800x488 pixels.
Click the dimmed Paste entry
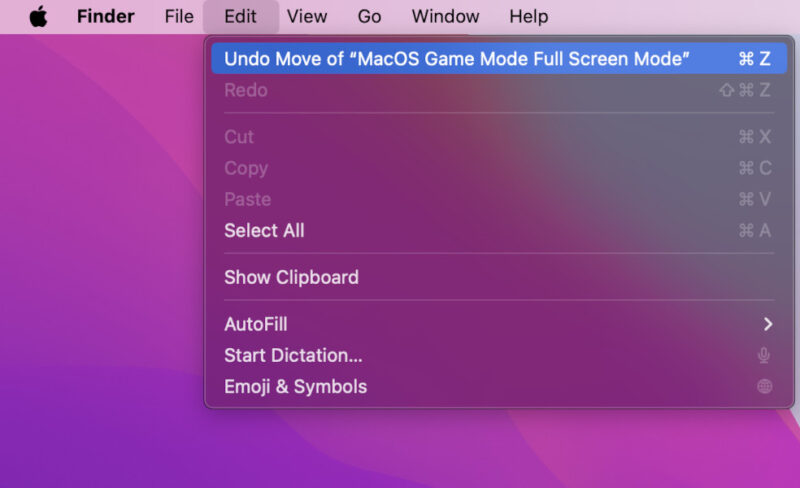(x=499, y=199)
